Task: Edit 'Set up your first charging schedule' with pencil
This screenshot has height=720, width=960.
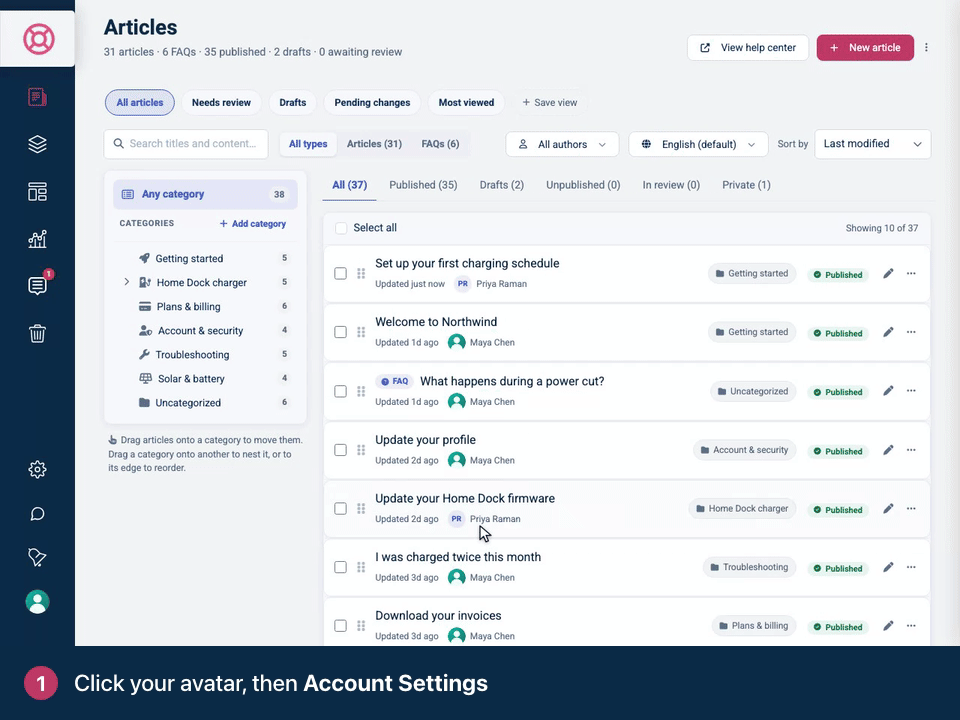Action: 888,274
